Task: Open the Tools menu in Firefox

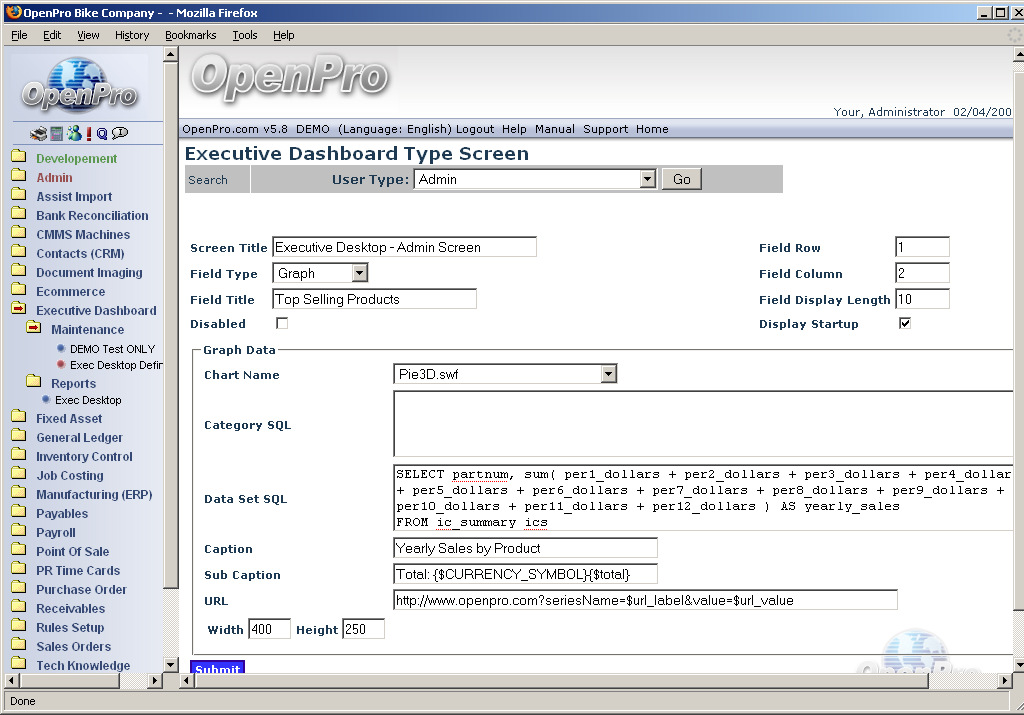Action: click(245, 35)
